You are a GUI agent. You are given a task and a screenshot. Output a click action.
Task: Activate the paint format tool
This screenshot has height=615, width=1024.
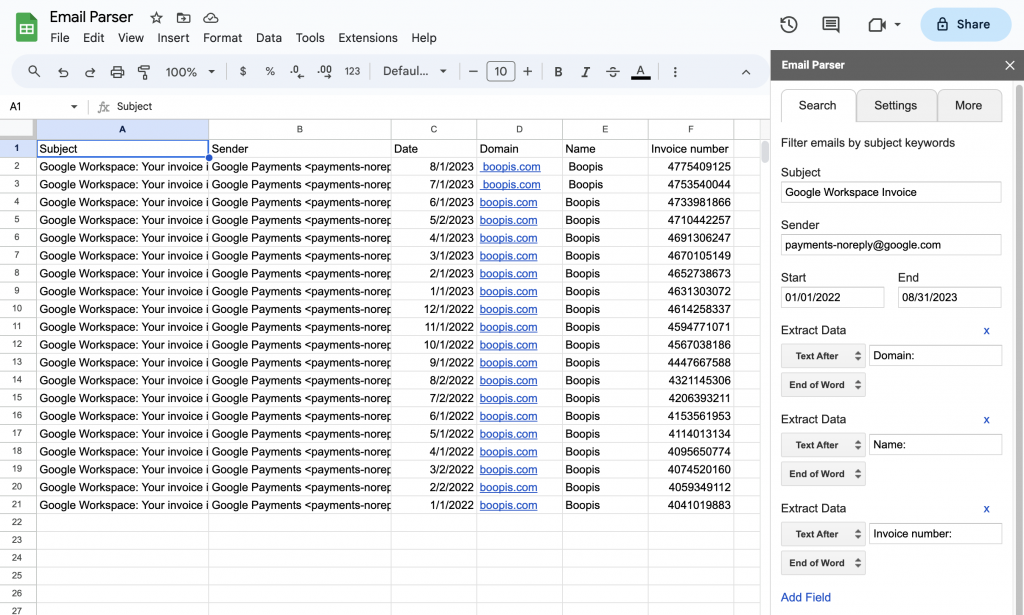click(144, 72)
